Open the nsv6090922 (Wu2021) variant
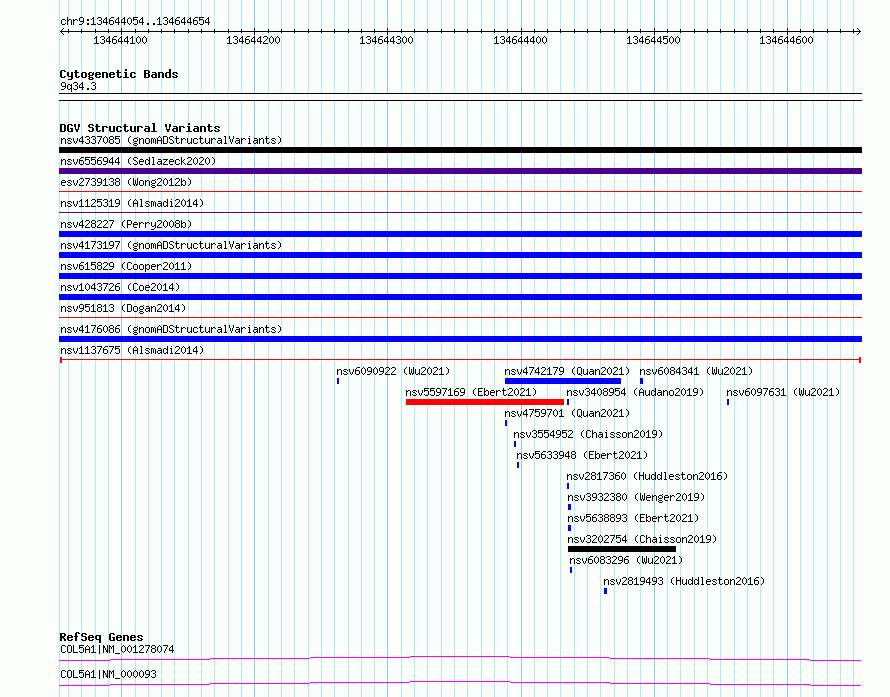 click(393, 371)
